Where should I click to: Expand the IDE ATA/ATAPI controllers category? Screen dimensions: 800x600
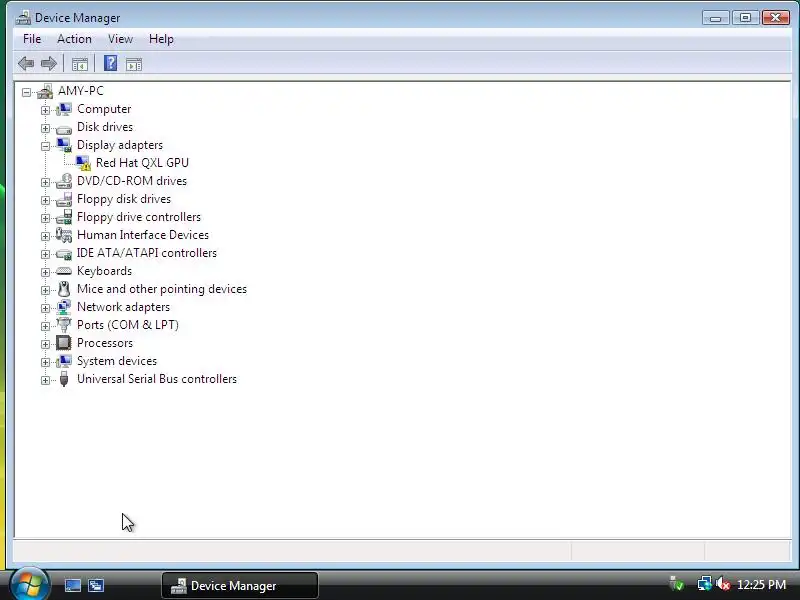[45, 254]
